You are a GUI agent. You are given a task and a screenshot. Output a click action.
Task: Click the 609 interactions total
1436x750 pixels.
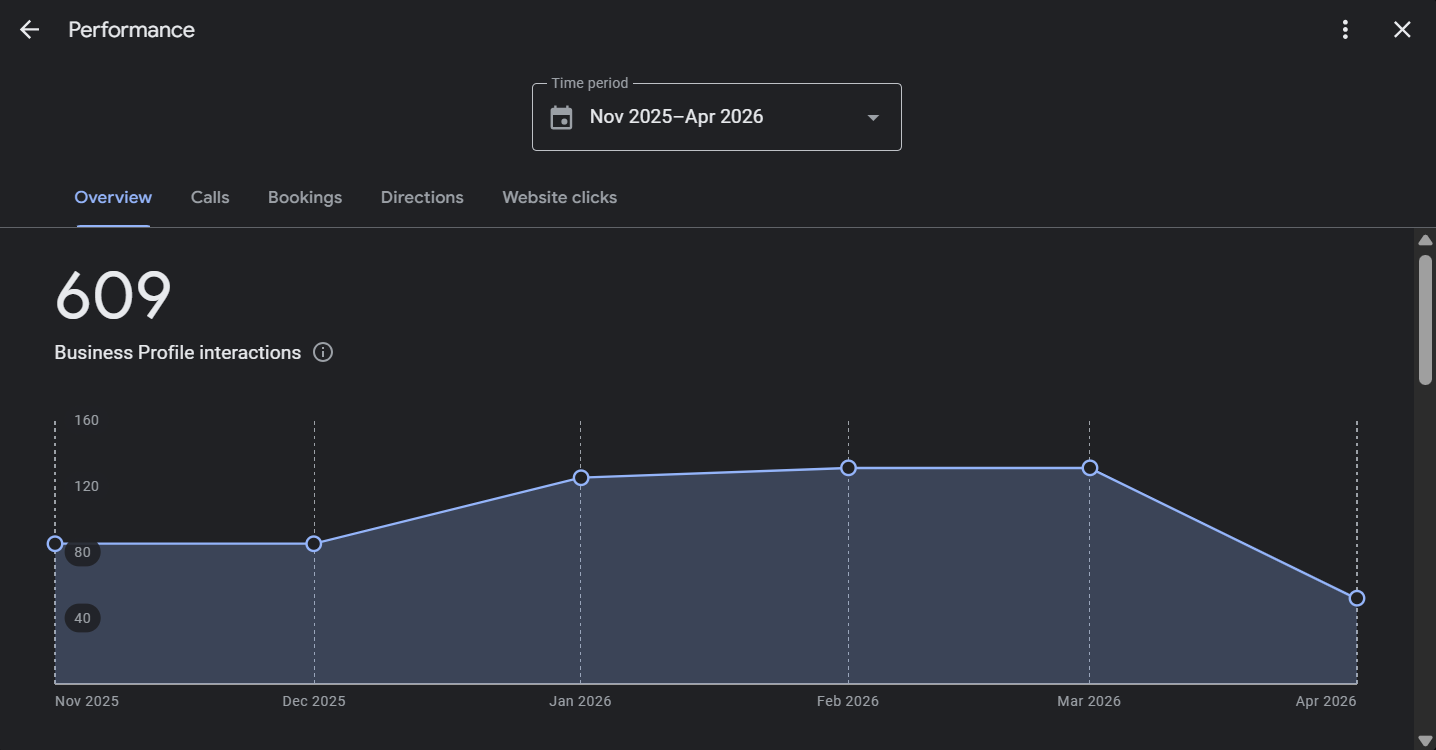(x=112, y=296)
